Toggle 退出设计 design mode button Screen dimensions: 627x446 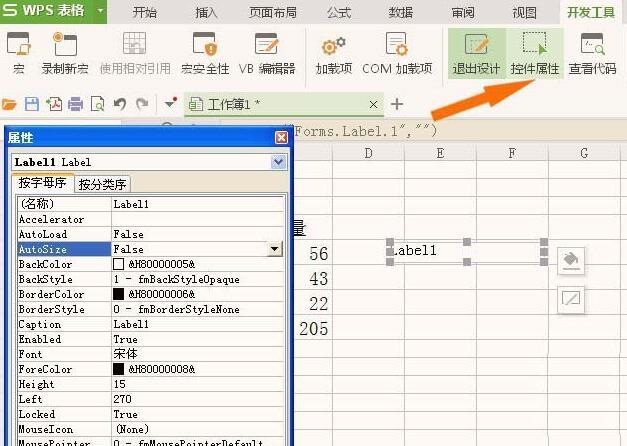pos(476,53)
